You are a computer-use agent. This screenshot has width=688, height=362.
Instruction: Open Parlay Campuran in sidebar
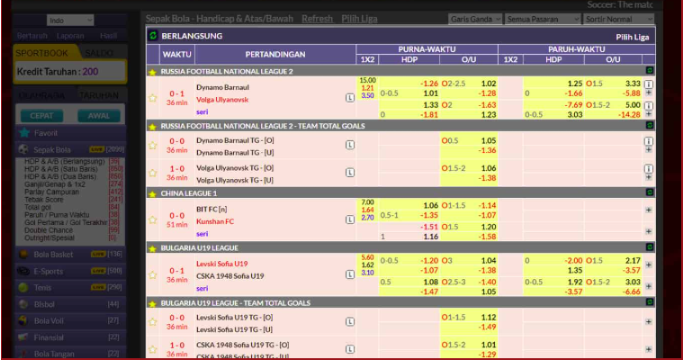(x=52, y=192)
